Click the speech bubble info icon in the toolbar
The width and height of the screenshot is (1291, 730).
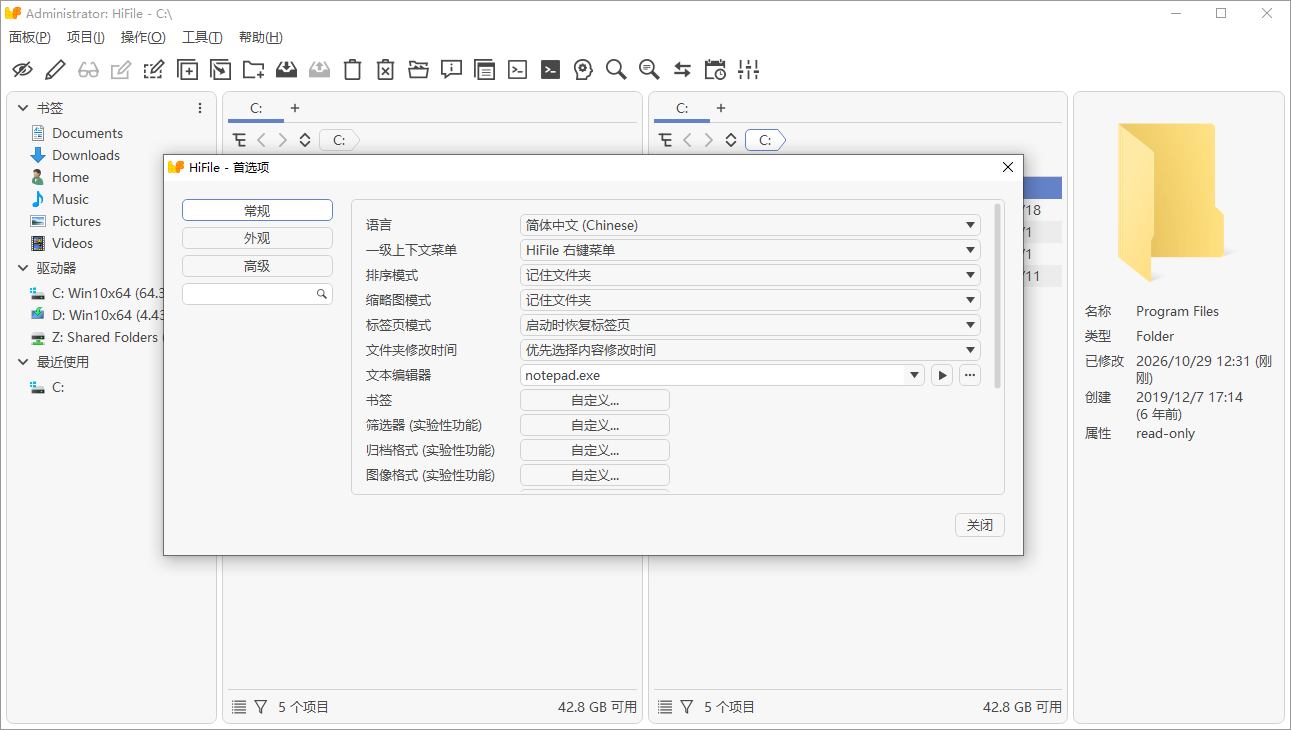[x=451, y=69]
